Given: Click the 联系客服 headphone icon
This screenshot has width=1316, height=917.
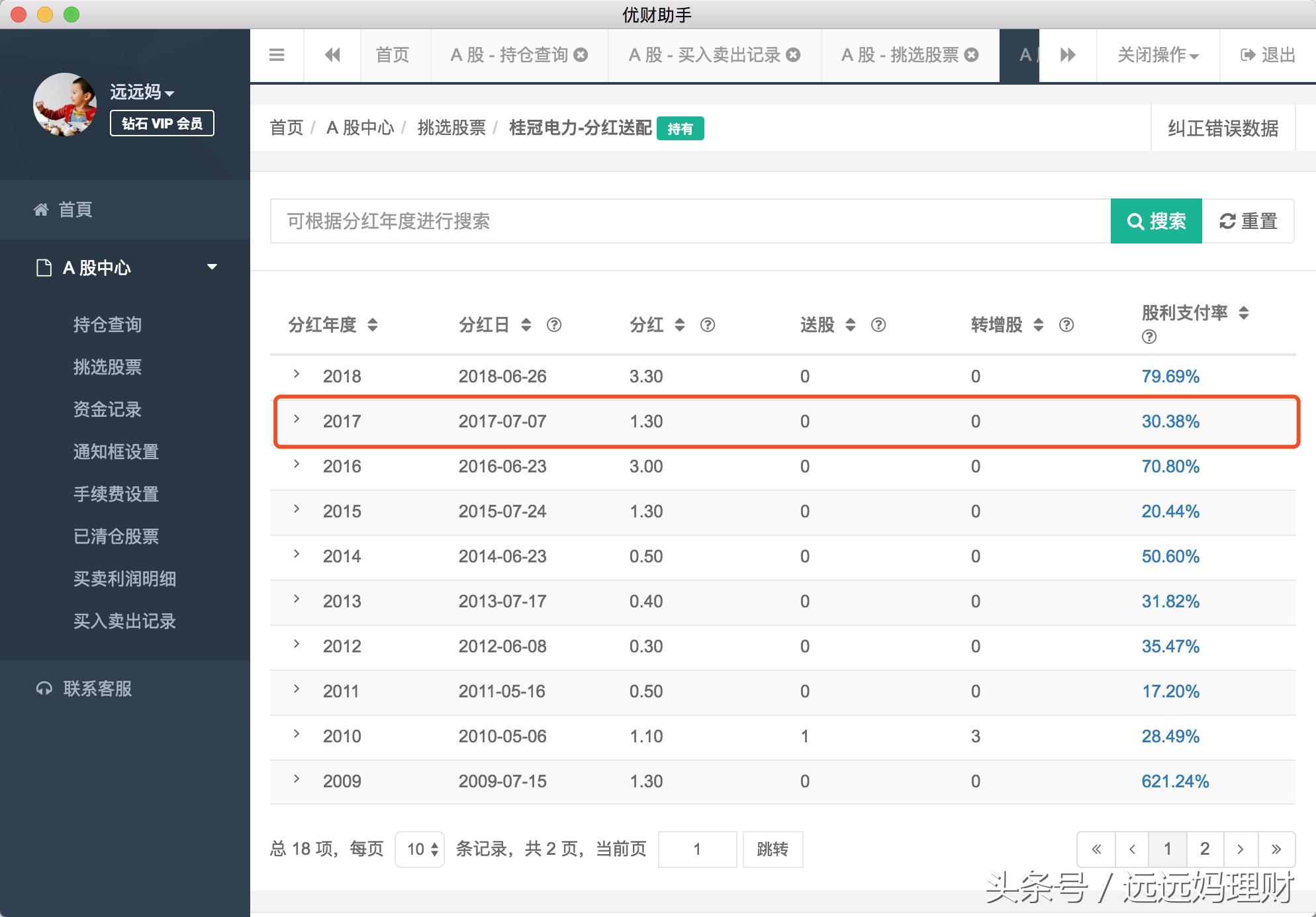Looking at the screenshot, I should [x=44, y=689].
